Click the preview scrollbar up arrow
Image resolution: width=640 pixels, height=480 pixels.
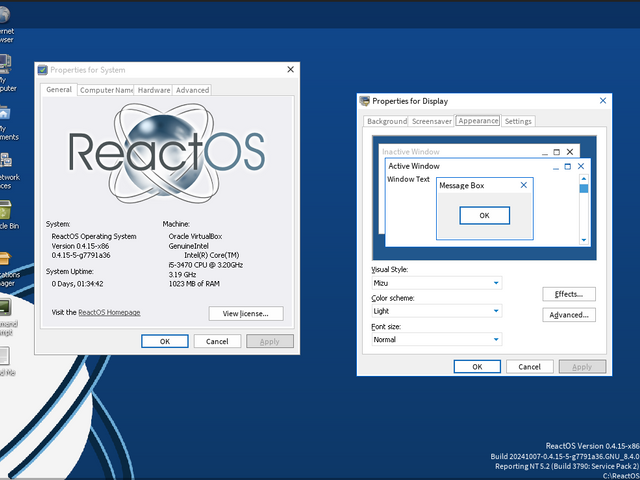584,179
